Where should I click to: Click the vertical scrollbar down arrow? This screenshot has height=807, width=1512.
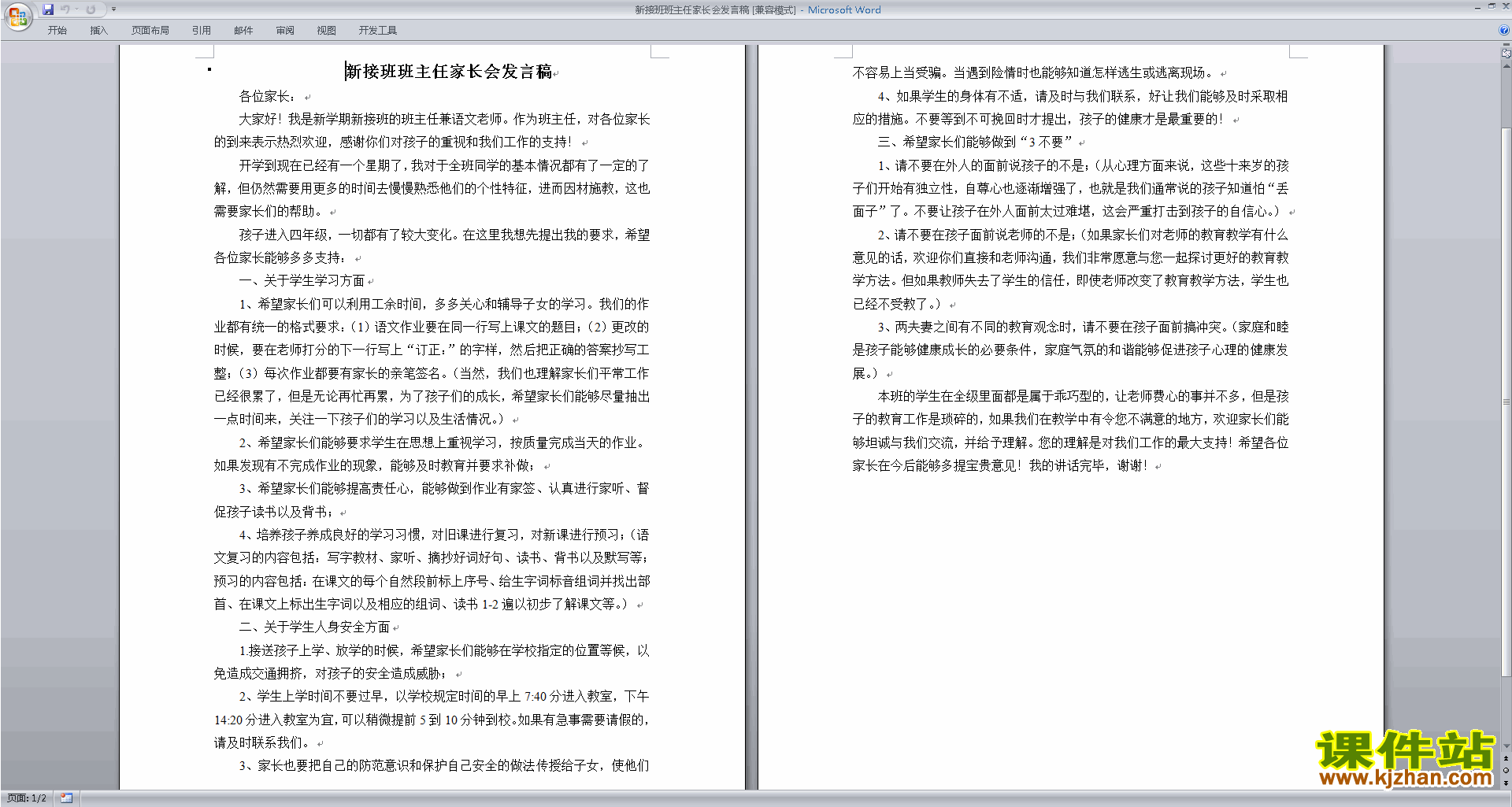click(1506, 746)
